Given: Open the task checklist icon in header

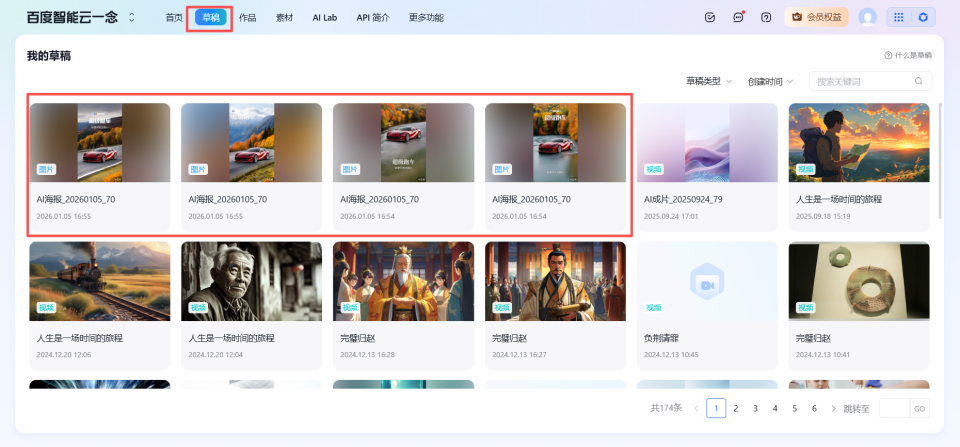Looking at the screenshot, I should (x=710, y=17).
